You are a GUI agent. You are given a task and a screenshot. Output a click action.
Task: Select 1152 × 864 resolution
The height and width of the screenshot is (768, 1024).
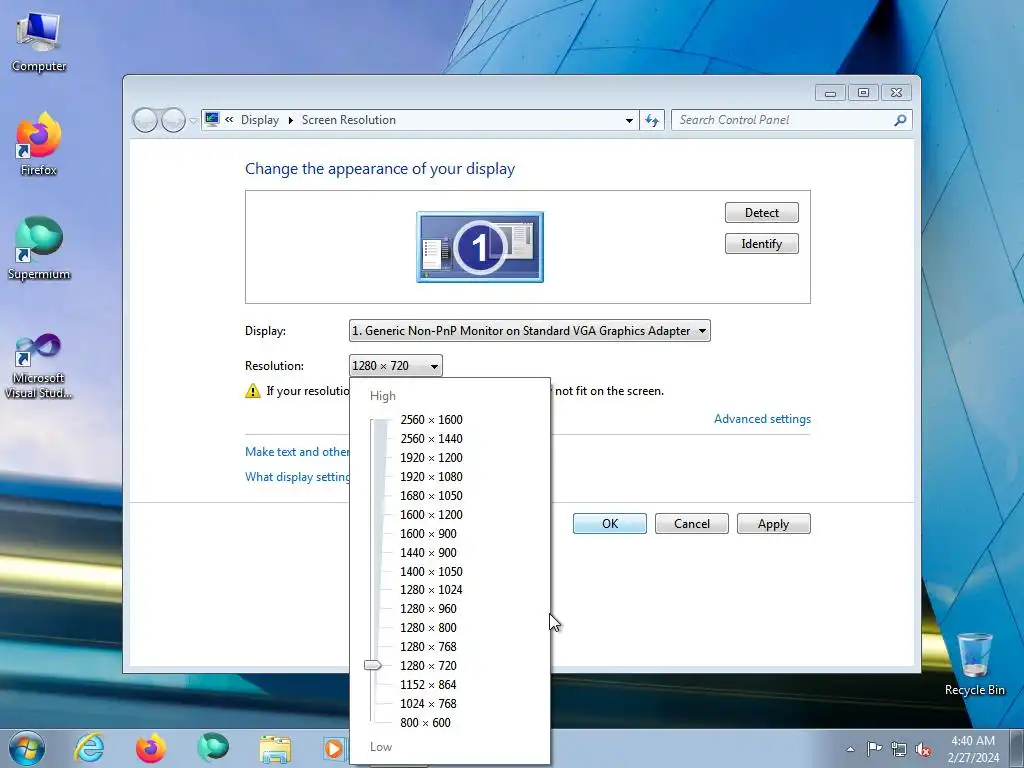click(x=428, y=684)
